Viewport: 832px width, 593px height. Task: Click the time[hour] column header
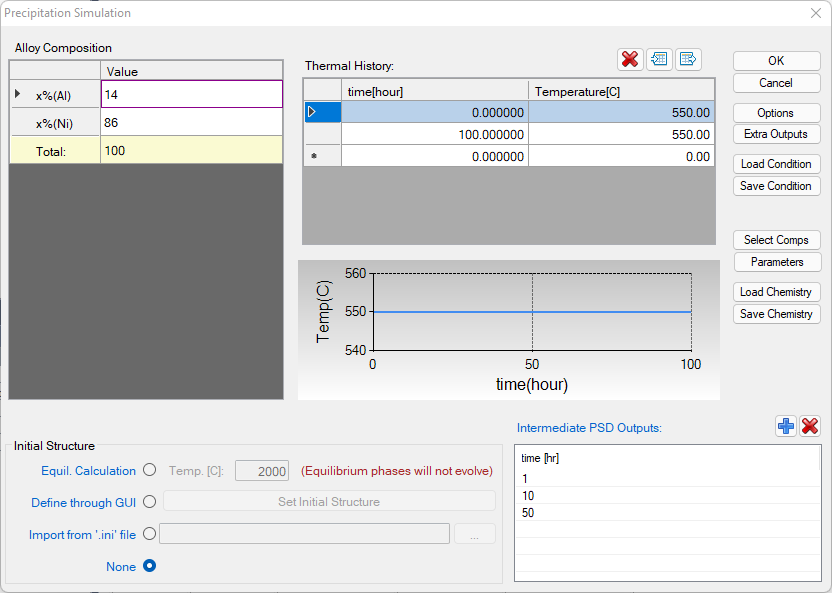435,91
